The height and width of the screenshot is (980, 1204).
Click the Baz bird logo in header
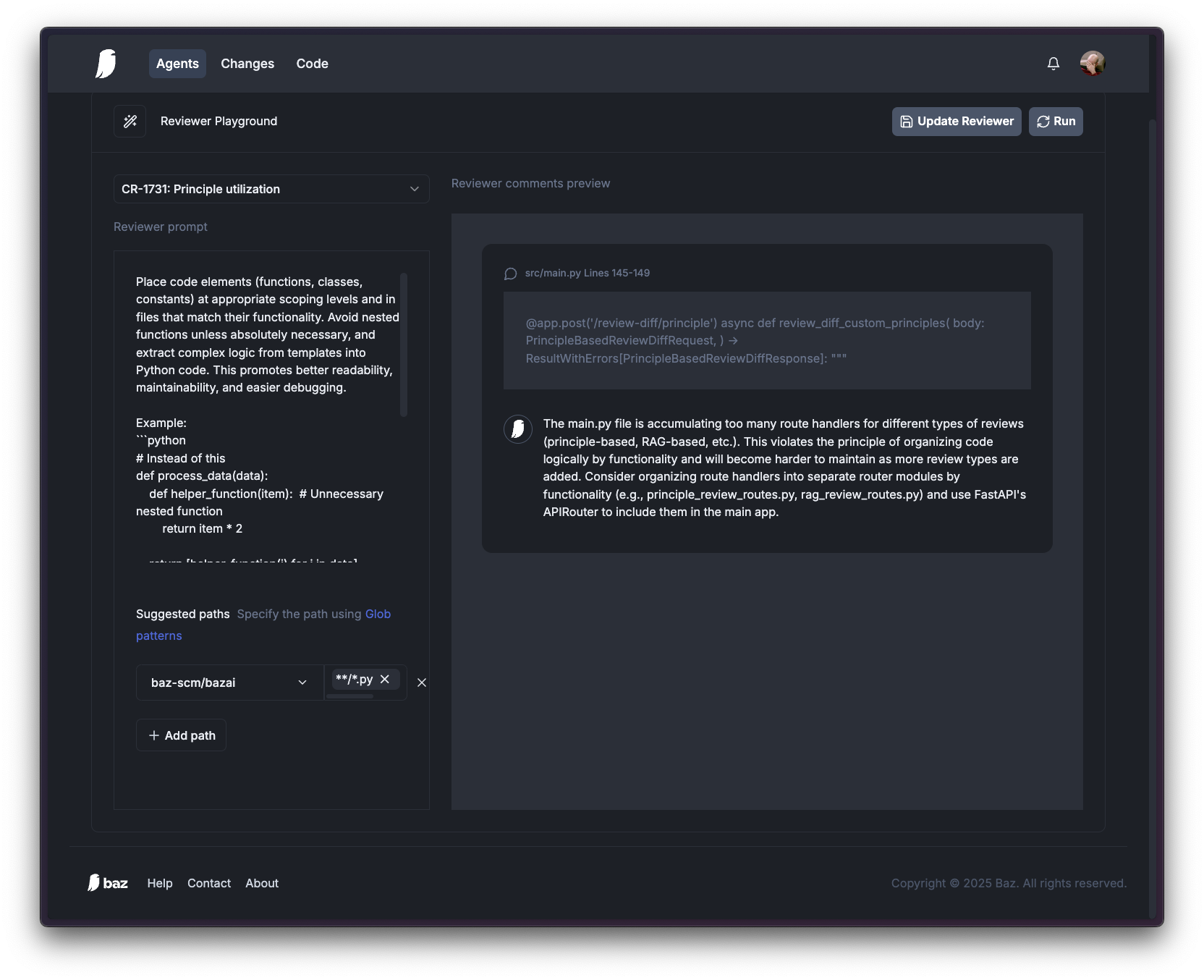pyautogui.click(x=106, y=64)
